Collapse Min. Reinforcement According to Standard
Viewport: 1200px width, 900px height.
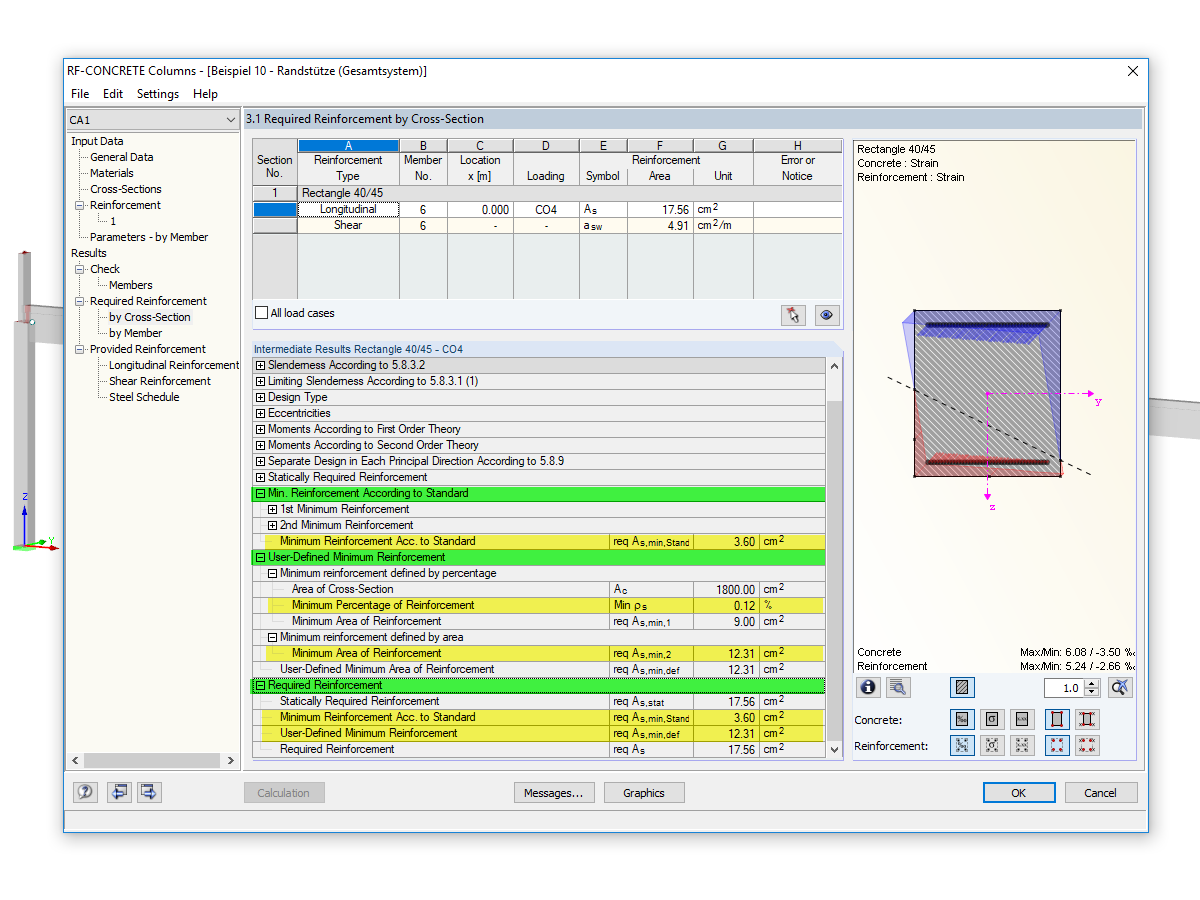coord(261,493)
